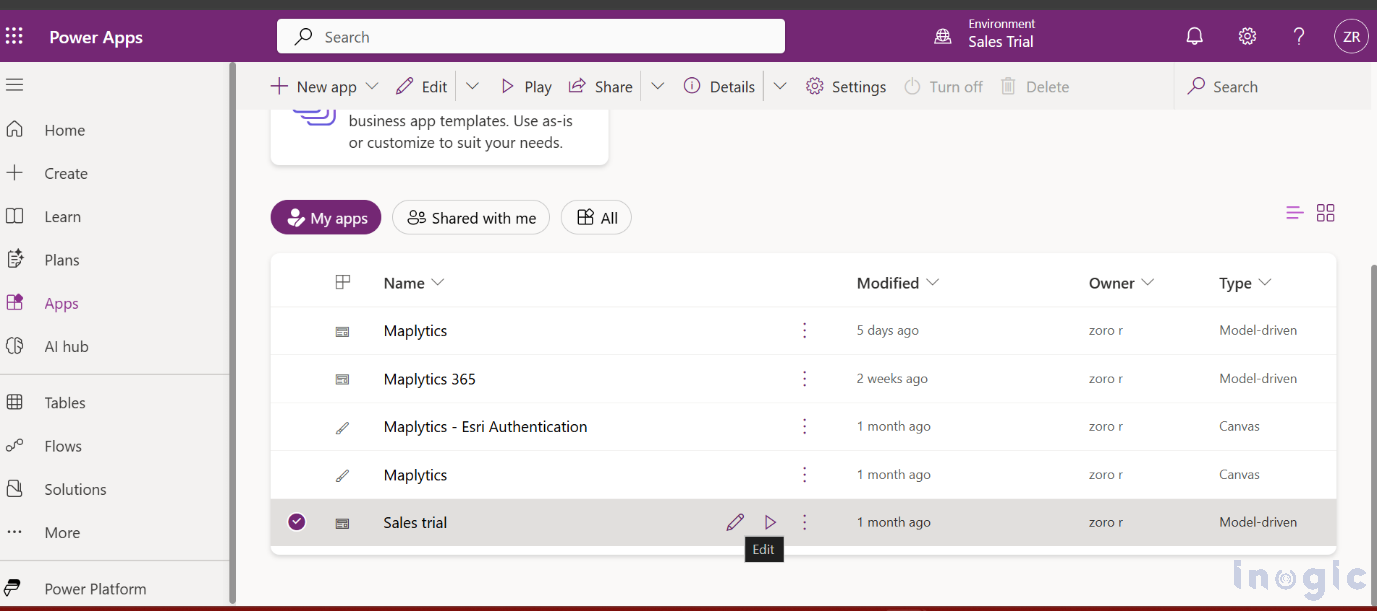The height and width of the screenshot is (611, 1377).
Task: Deselect the Sales trial row checkmark
Action: [296, 521]
